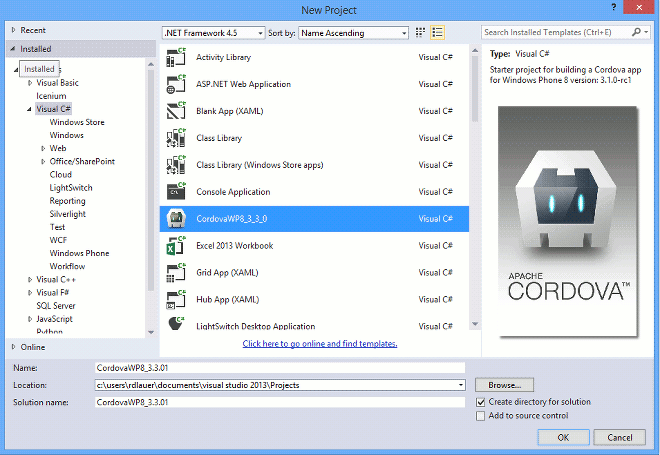
Task: Click the template list scroll down arrow
Action: click(x=475, y=324)
